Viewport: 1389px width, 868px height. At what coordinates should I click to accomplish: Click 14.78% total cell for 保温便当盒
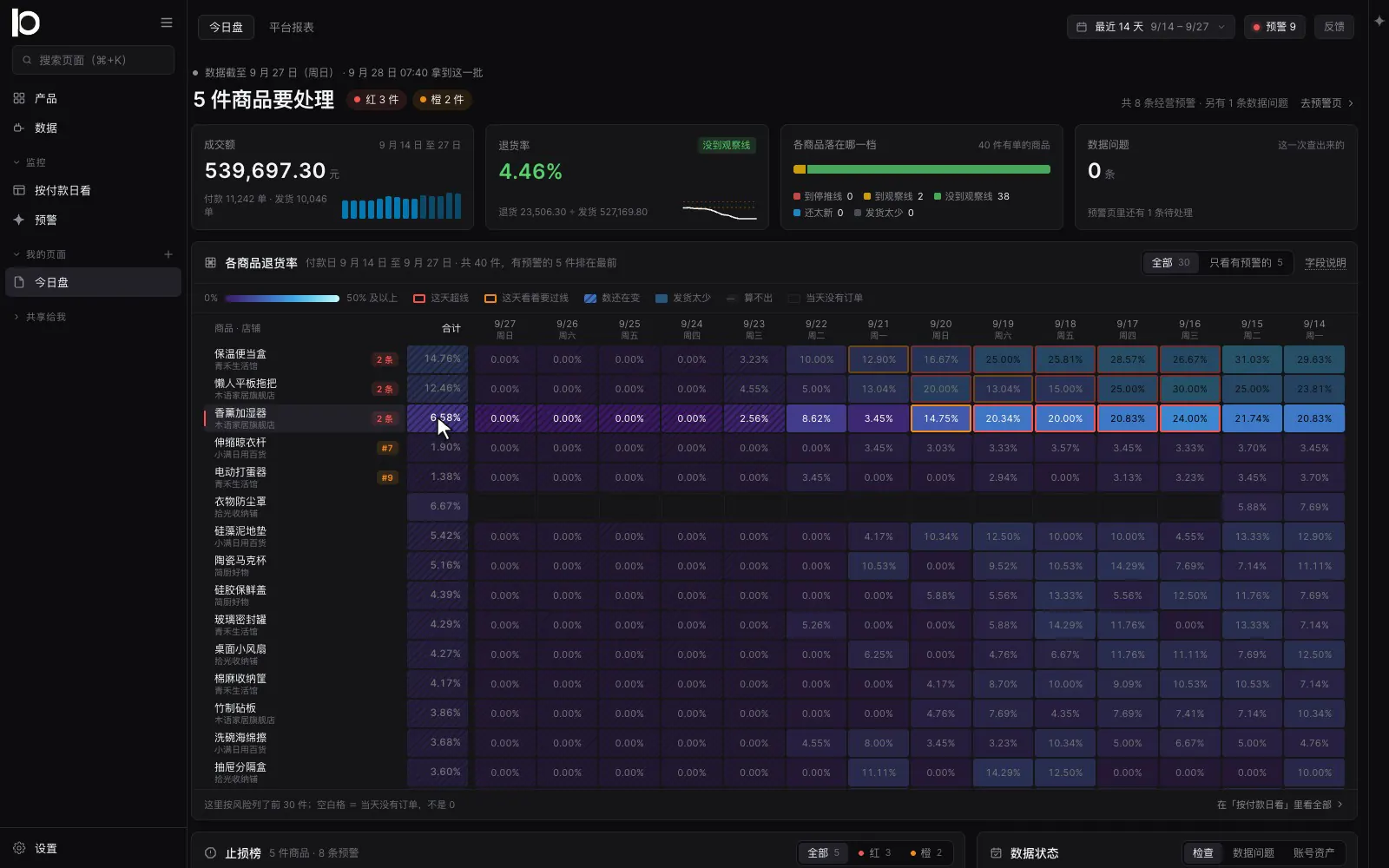(x=438, y=358)
